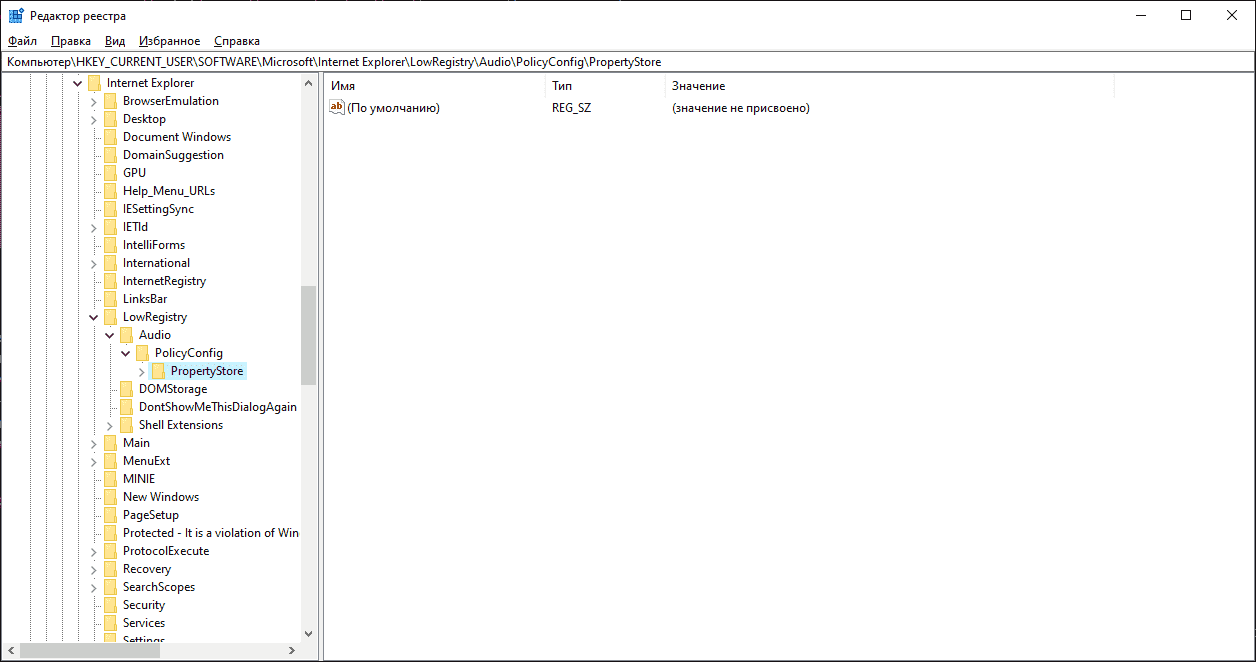Screen dimensions: 1256x662
Task: Open the Справка menu
Action: (x=237, y=41)
